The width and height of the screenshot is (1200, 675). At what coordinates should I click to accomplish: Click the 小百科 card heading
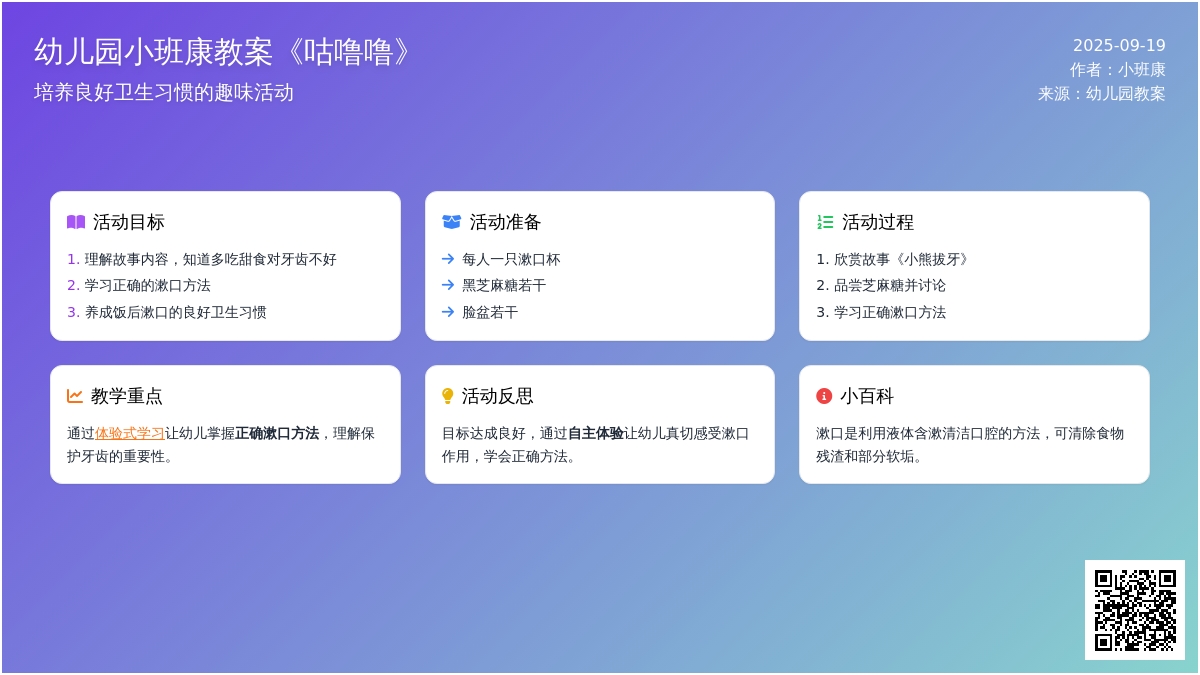[866, 396]
